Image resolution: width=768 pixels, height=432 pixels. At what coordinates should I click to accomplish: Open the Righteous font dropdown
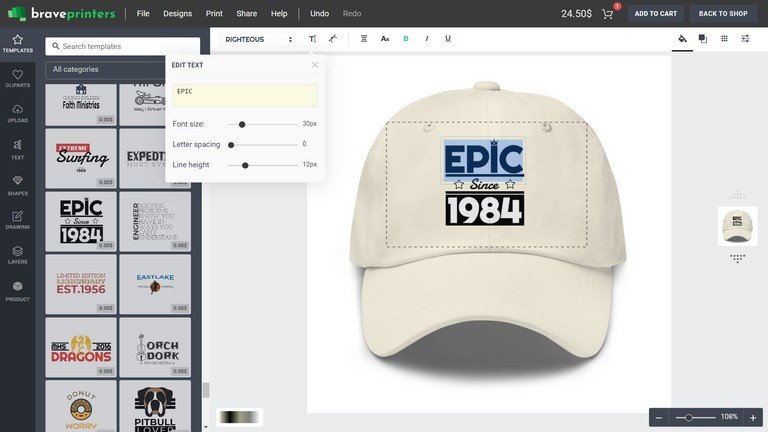[x=259, y=39]
